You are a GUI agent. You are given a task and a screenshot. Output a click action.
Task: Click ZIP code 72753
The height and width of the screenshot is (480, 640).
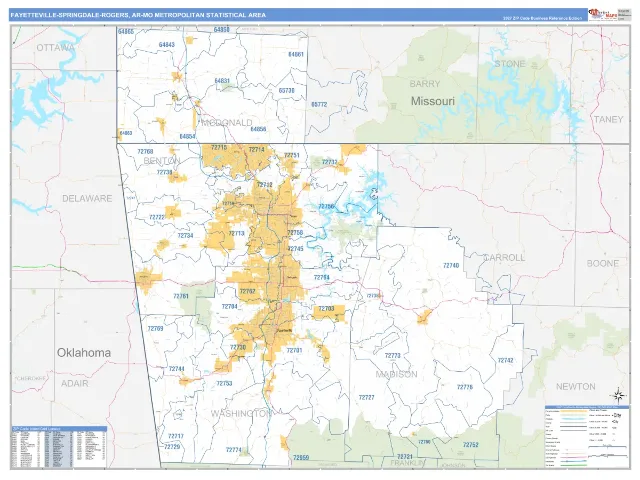(224, 383)
